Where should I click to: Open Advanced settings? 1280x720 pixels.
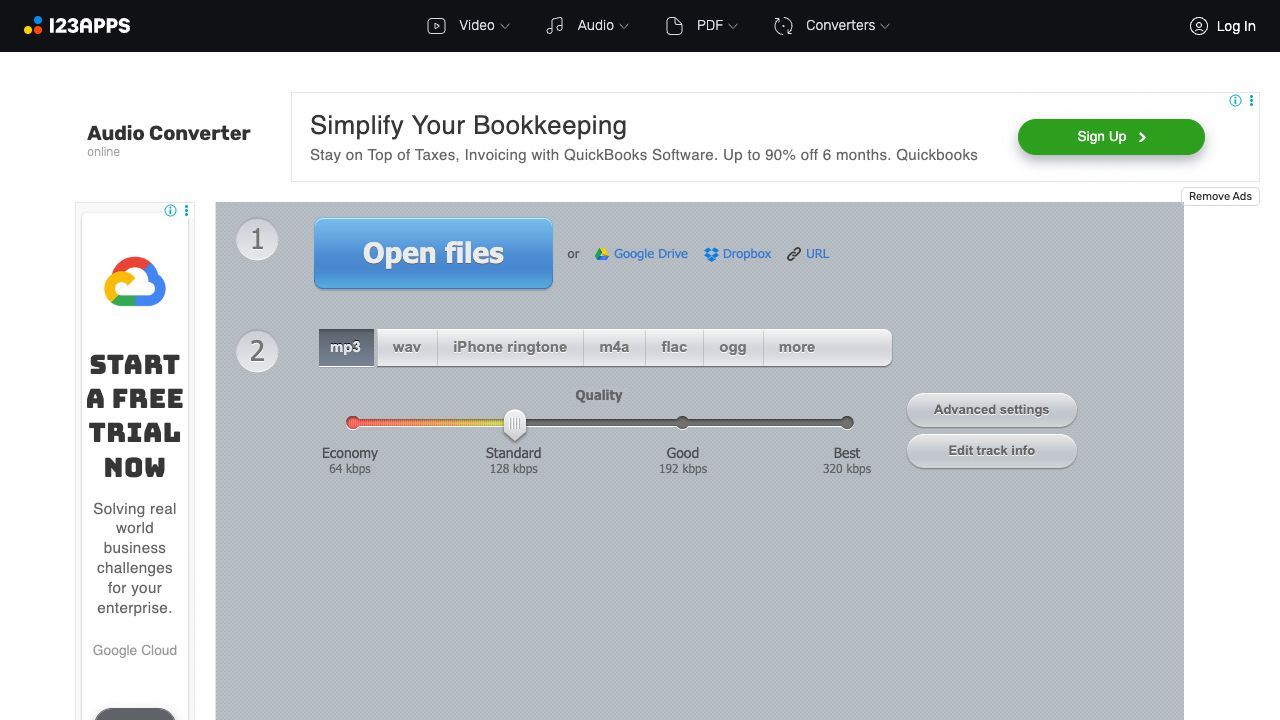coord(991,409)
